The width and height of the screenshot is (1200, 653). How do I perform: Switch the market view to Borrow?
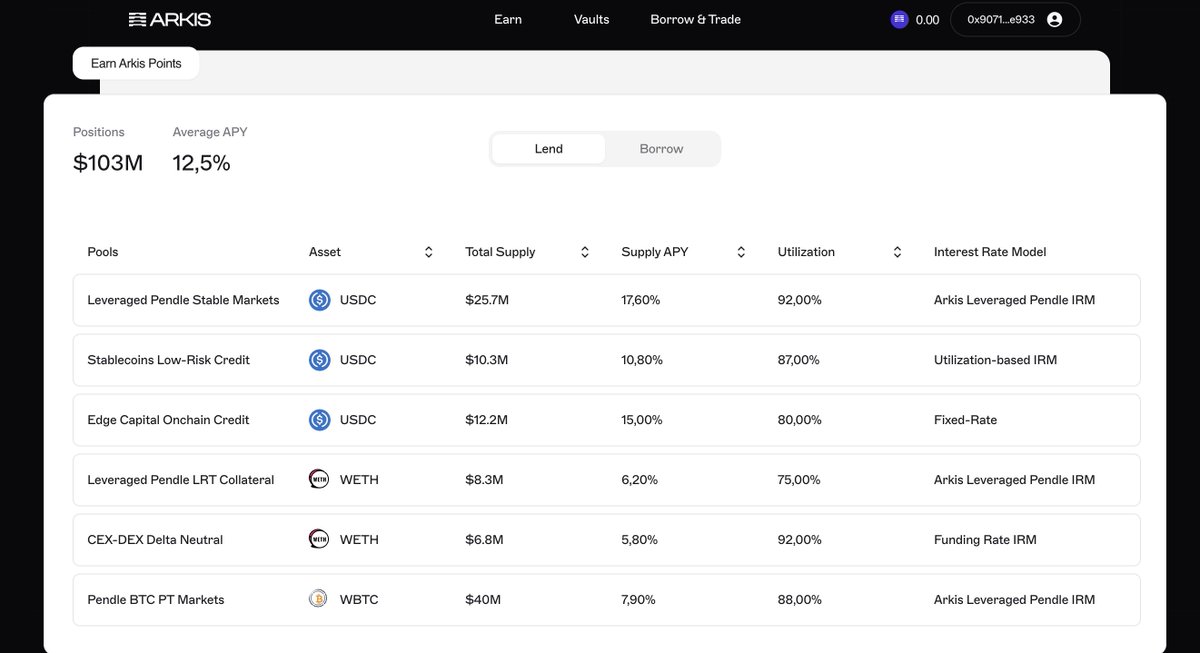660,148
